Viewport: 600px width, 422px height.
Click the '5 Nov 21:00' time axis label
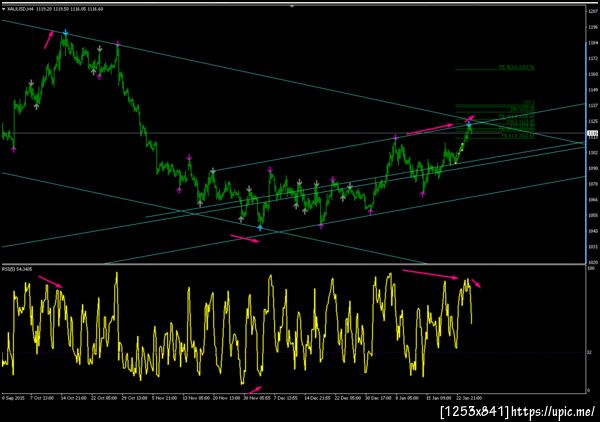point(165,398)
